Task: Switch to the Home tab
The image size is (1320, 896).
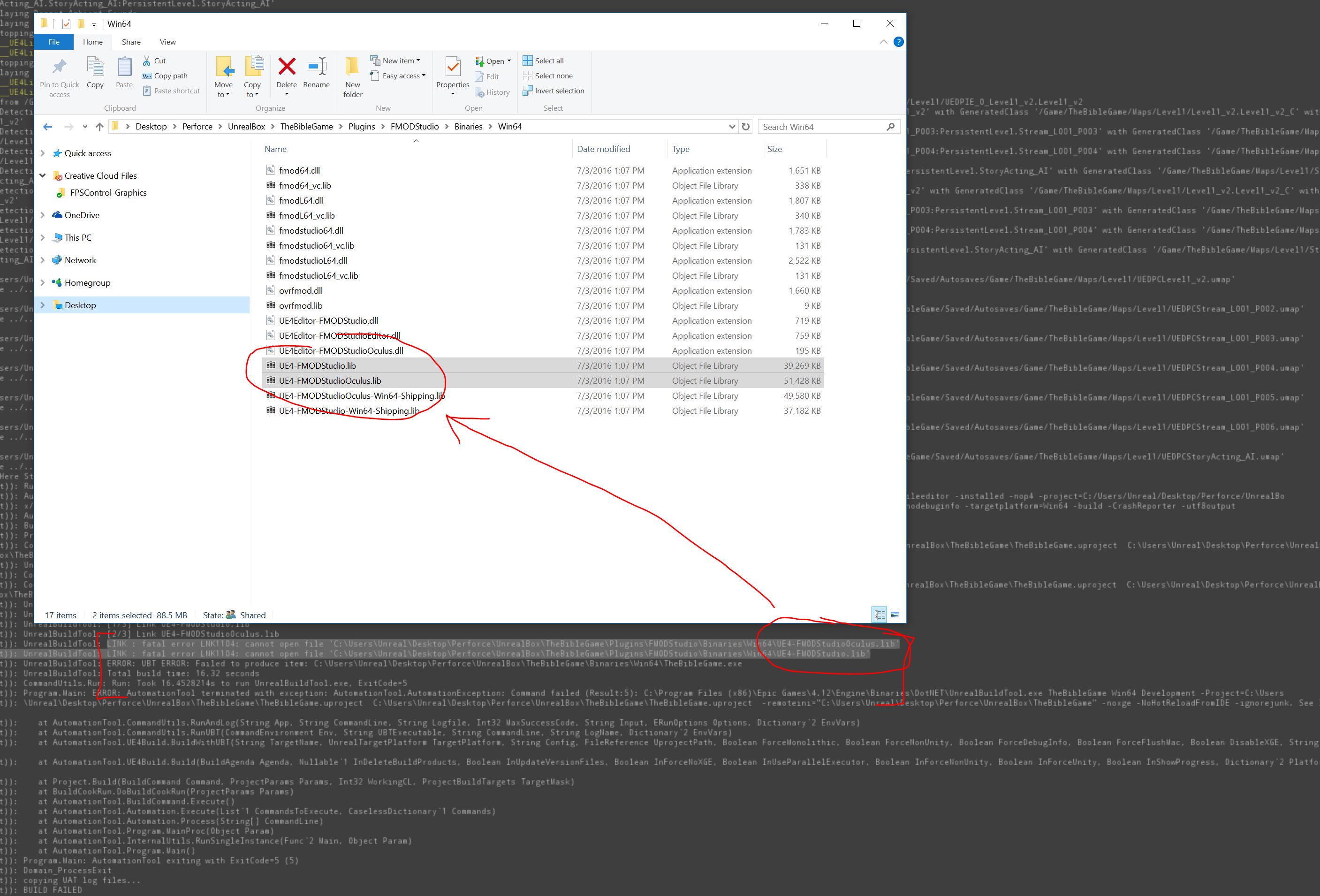Action: (92, 42)
